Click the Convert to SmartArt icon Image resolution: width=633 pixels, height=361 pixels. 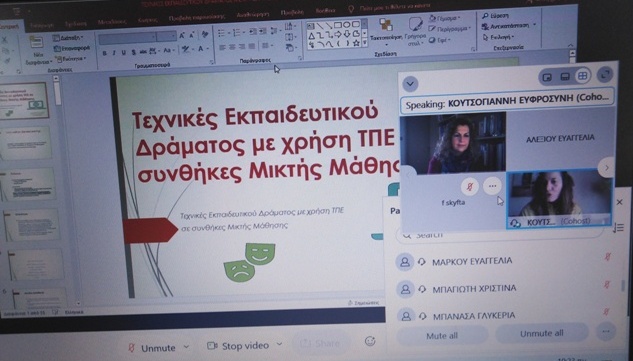[289, 48]
